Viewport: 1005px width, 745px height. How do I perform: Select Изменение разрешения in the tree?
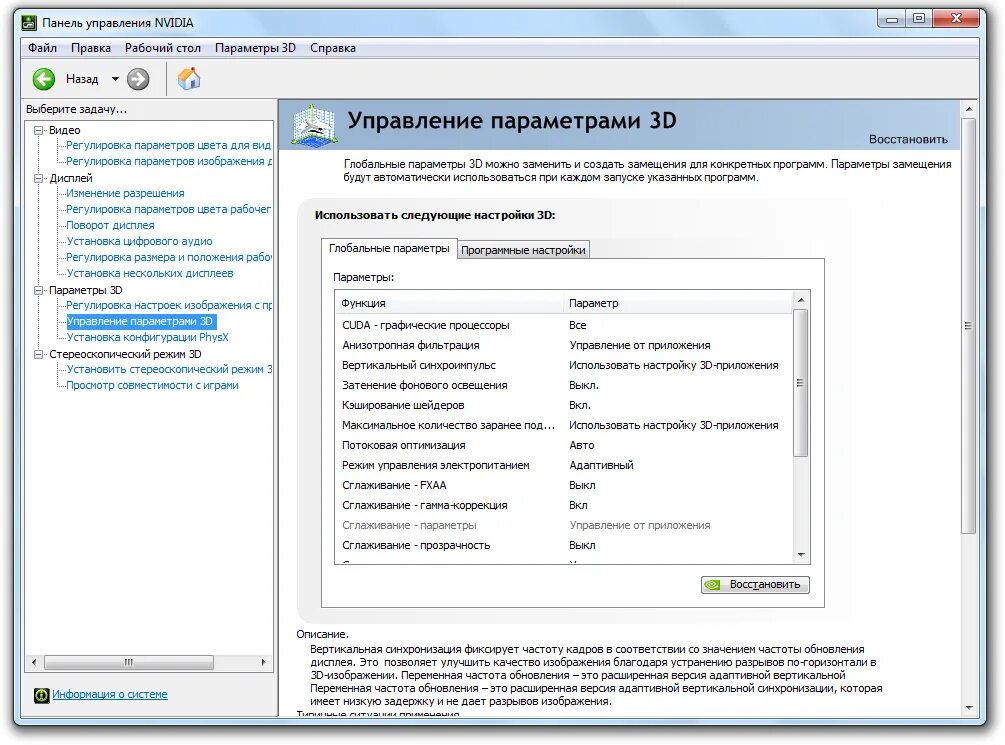pyautogui.click(x=125, y=194)
